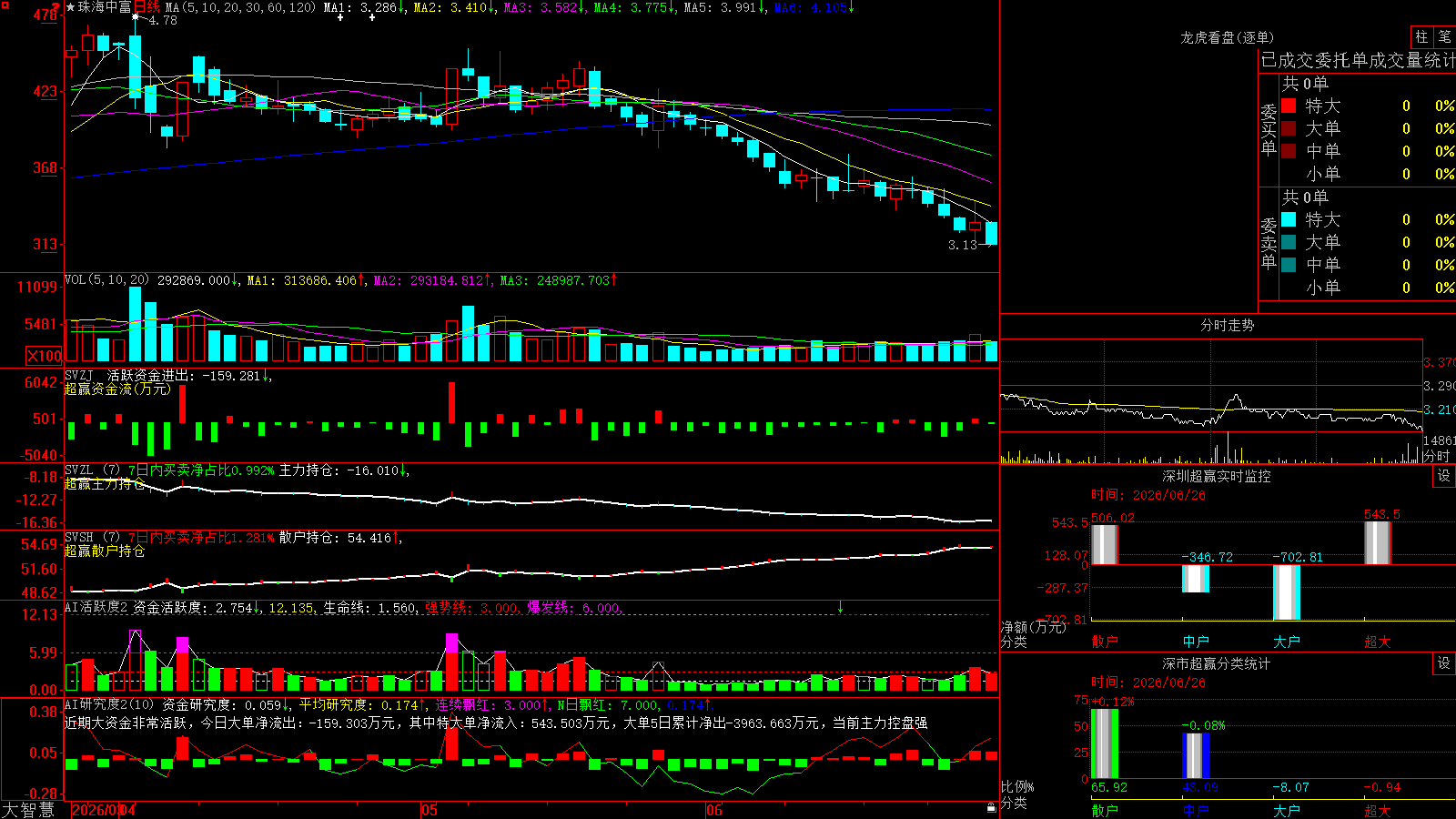Screen dimensions: 1456x819
Task: Click the 深市超赢分类统计 panel title
Action: pyautogui.click(x=1216, y=663)
